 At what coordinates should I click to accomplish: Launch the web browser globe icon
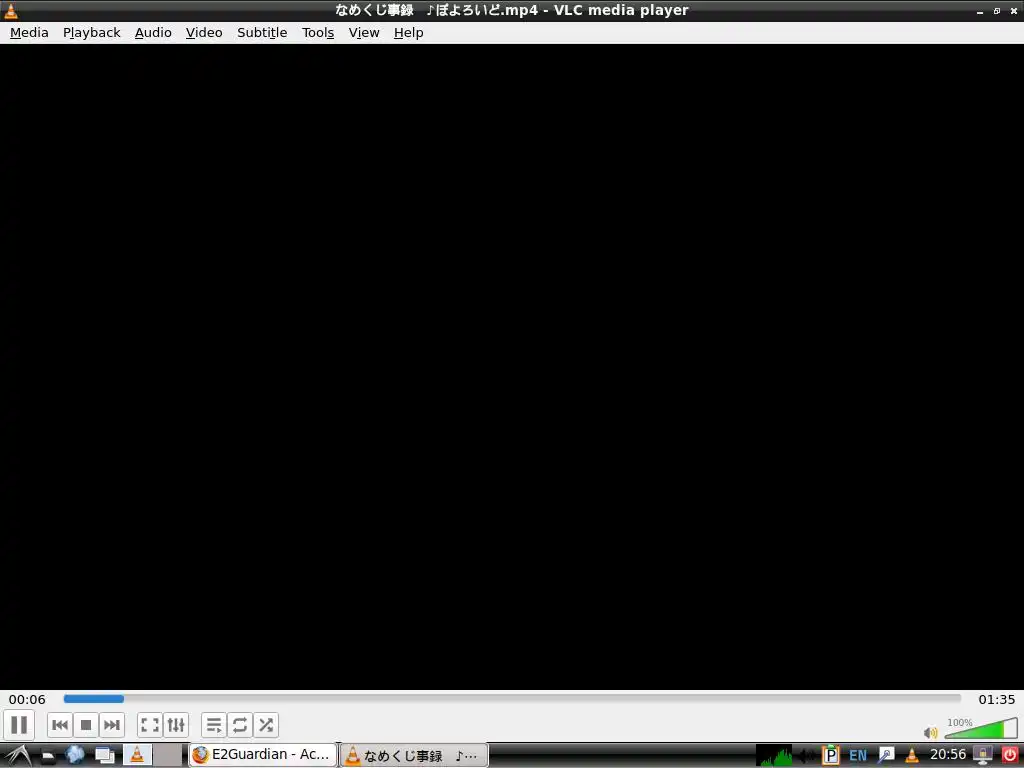pos(75,755)
